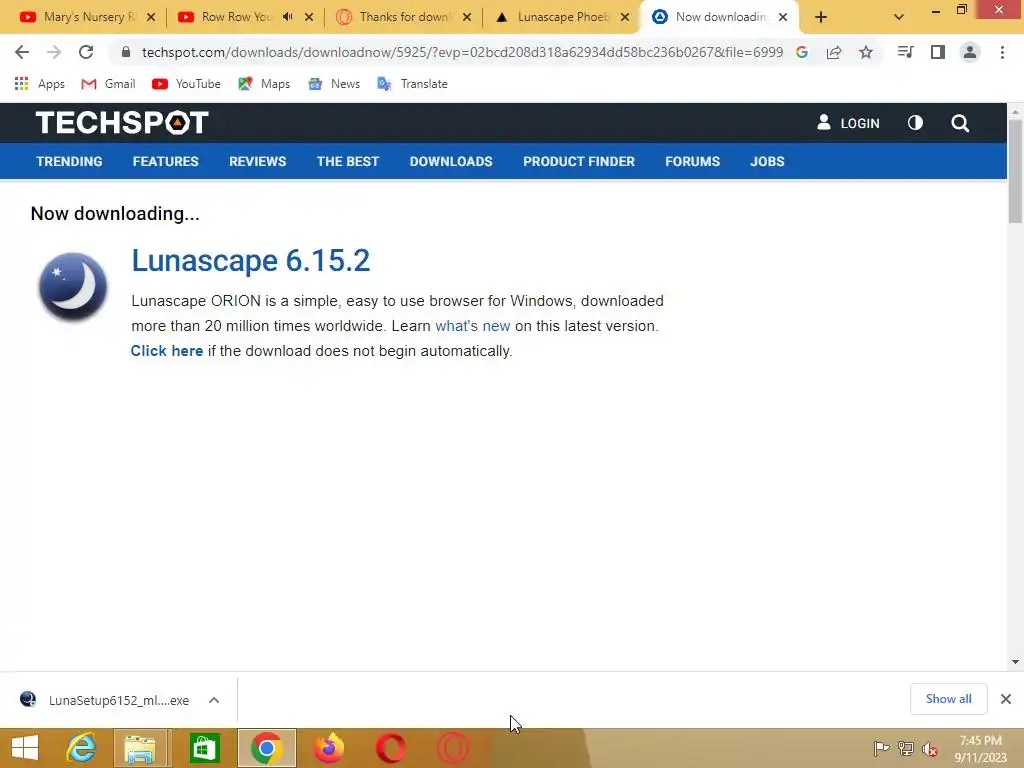Screen dimensions: 1024x768
Task: Launch Firefox from the taskbar
Action: 328,748
